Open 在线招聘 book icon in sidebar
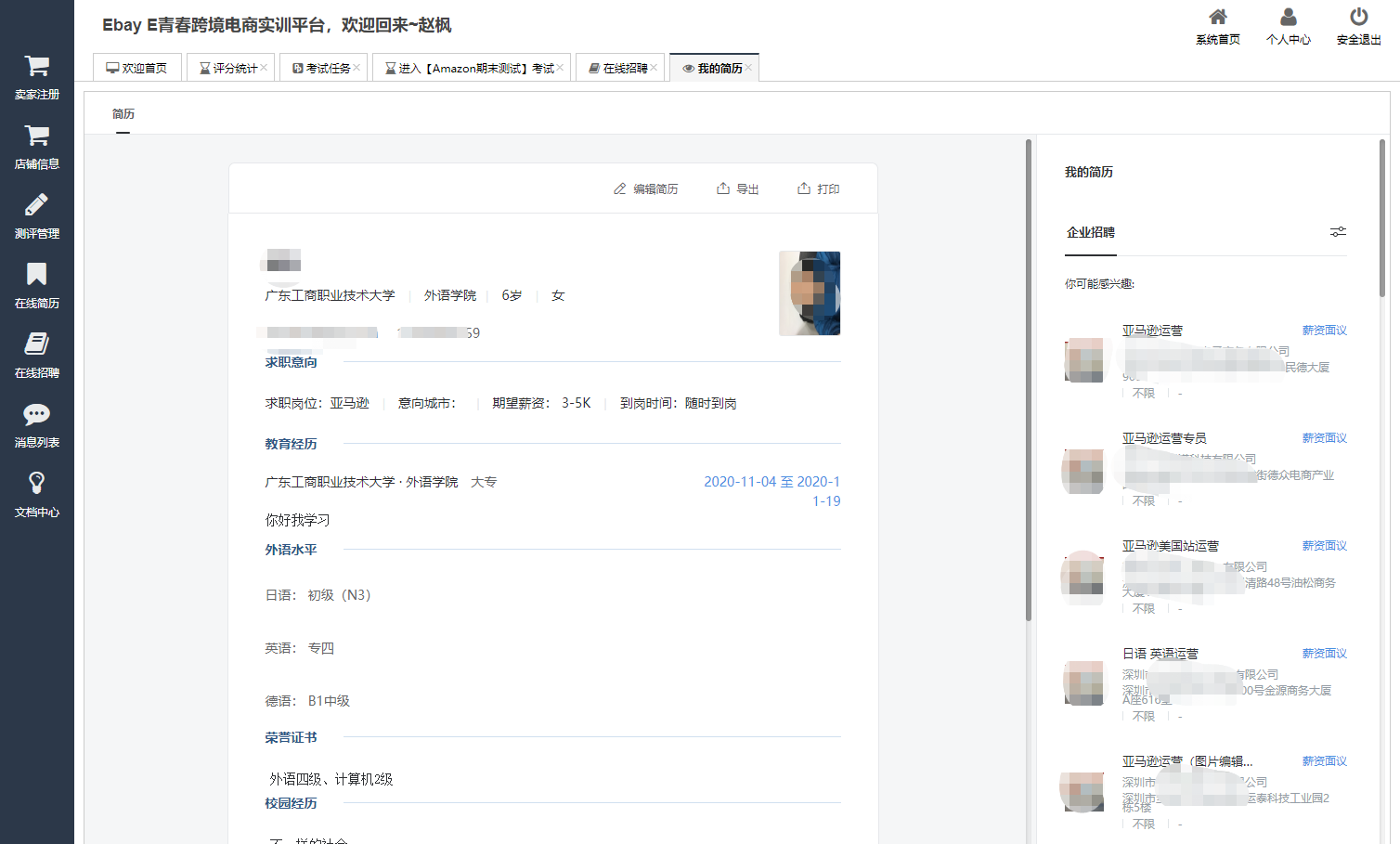 point(37,344)
